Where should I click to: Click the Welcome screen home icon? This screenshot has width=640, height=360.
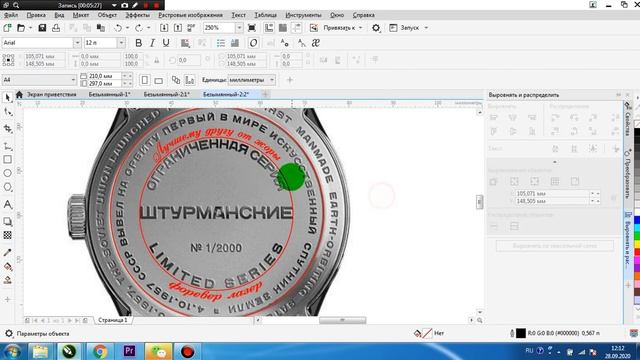[x=19, y=94]
